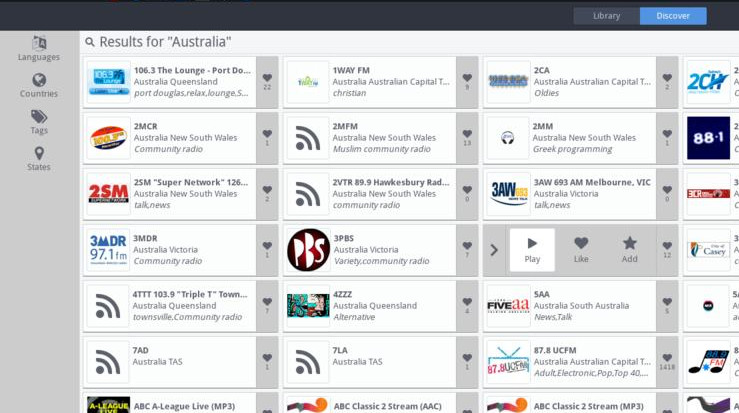
Task: Switch to the Library tab
Action: [607, 16]
